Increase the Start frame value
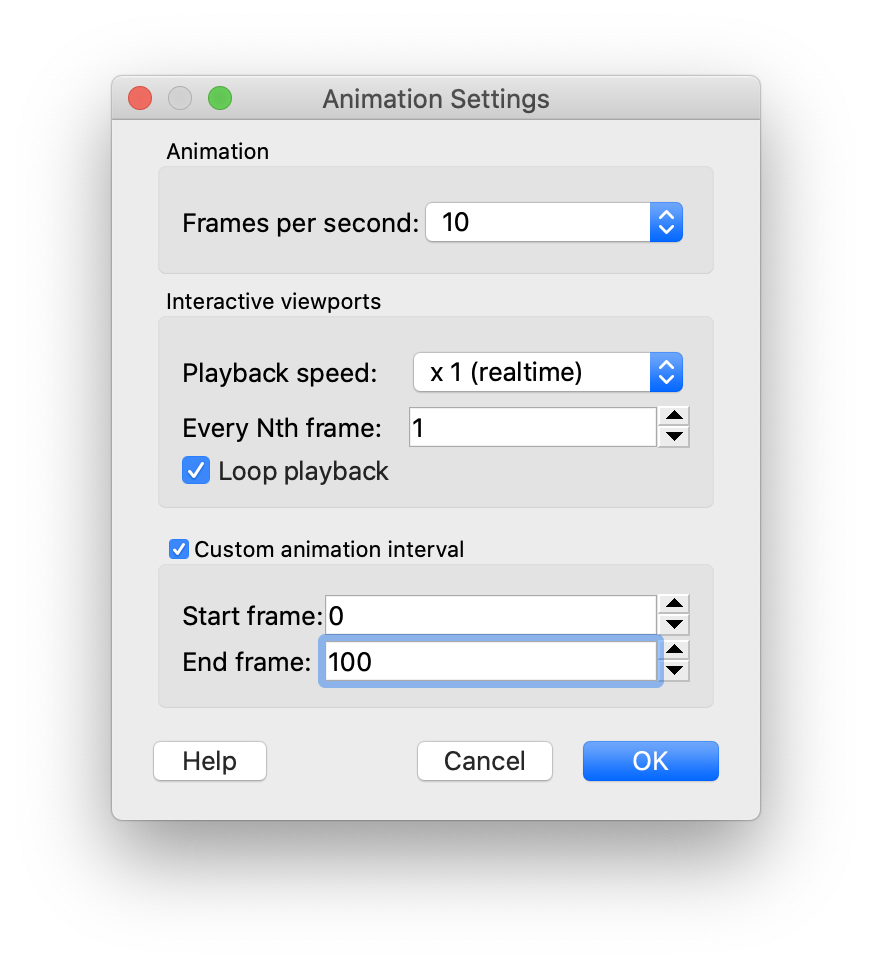Viewport: 872px width, 968px height. (676, 604)
